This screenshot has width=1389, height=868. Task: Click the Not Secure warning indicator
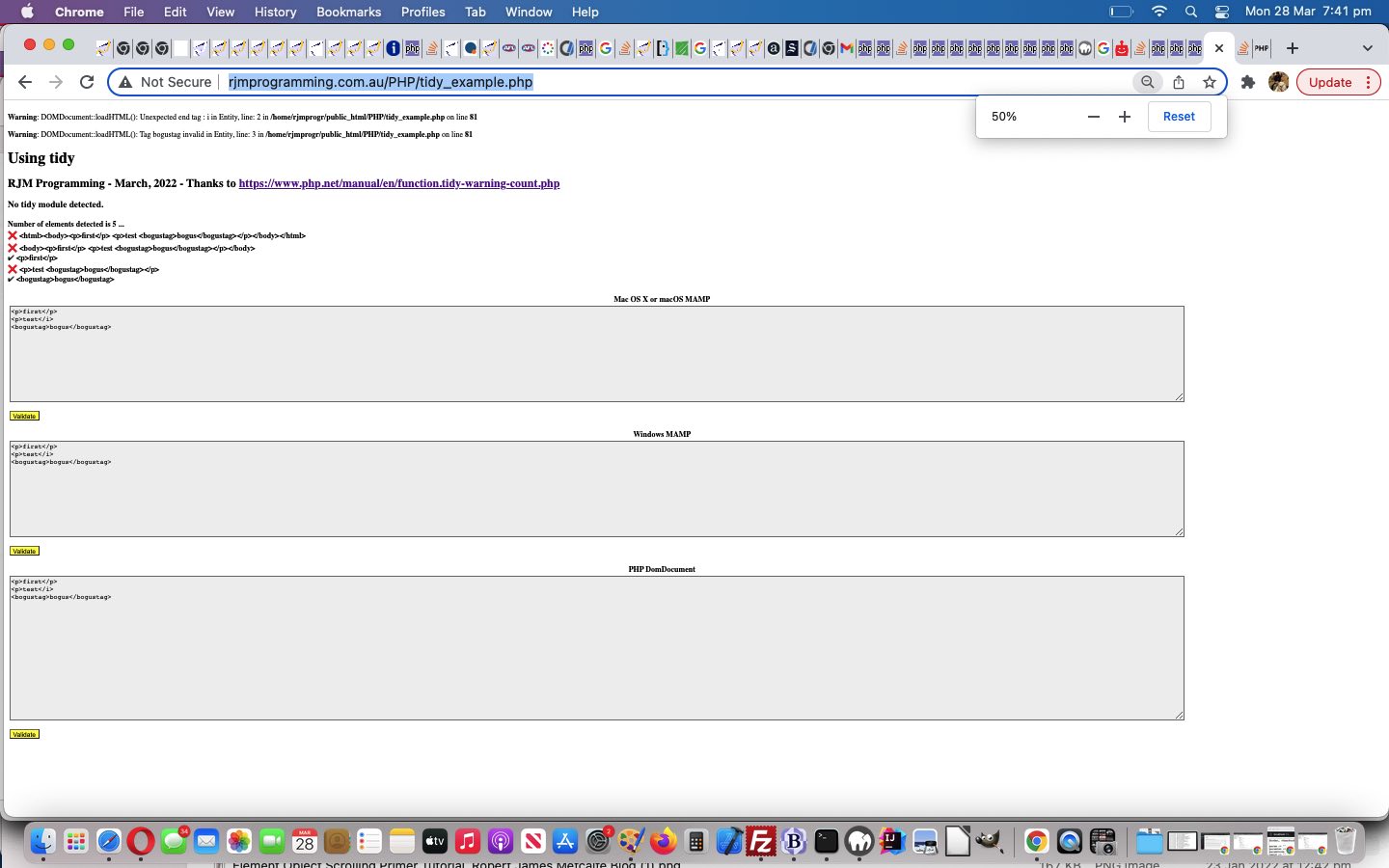pyautogui.click(x=164, y=82)
